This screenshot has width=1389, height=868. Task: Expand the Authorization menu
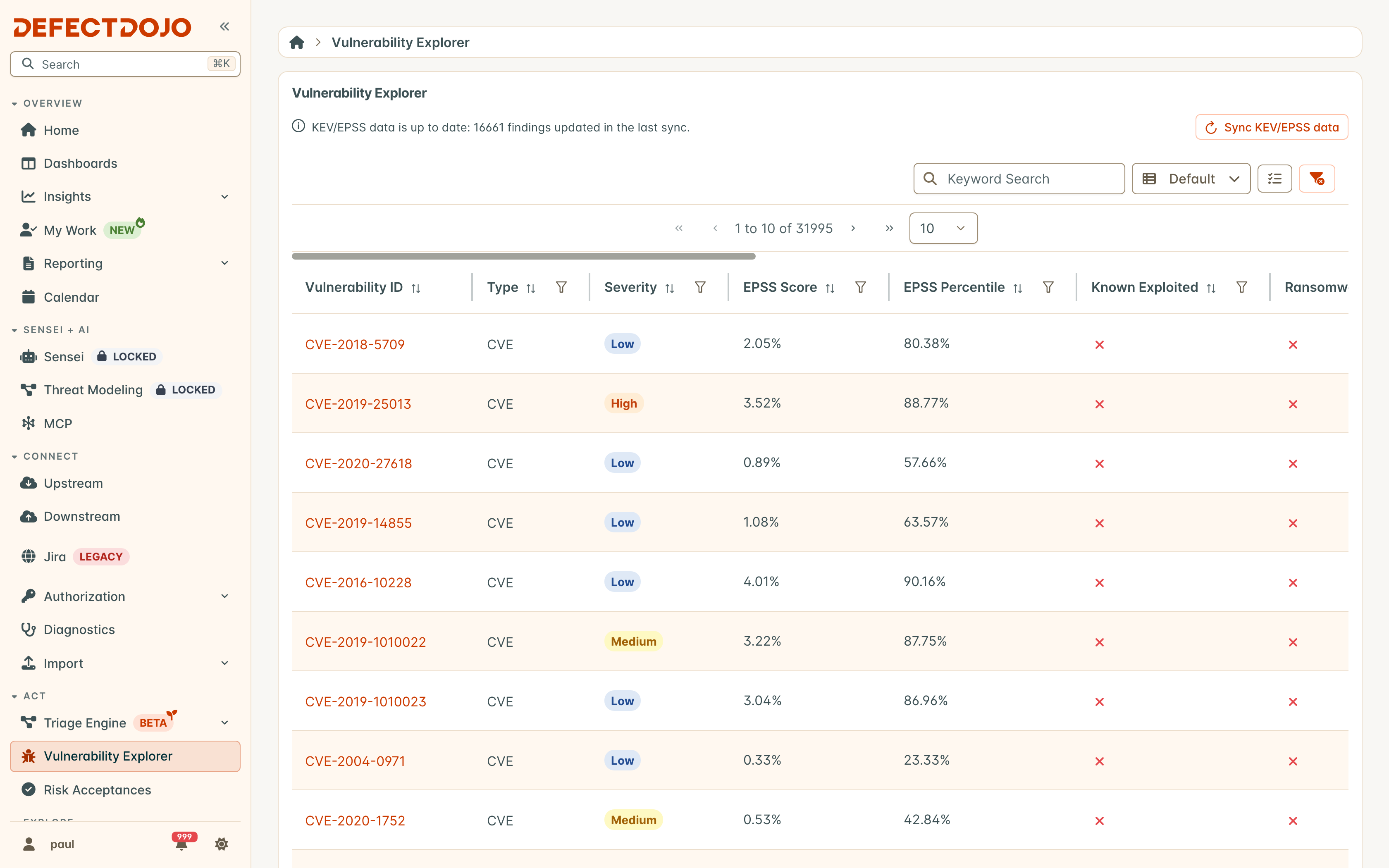(224, 596)
